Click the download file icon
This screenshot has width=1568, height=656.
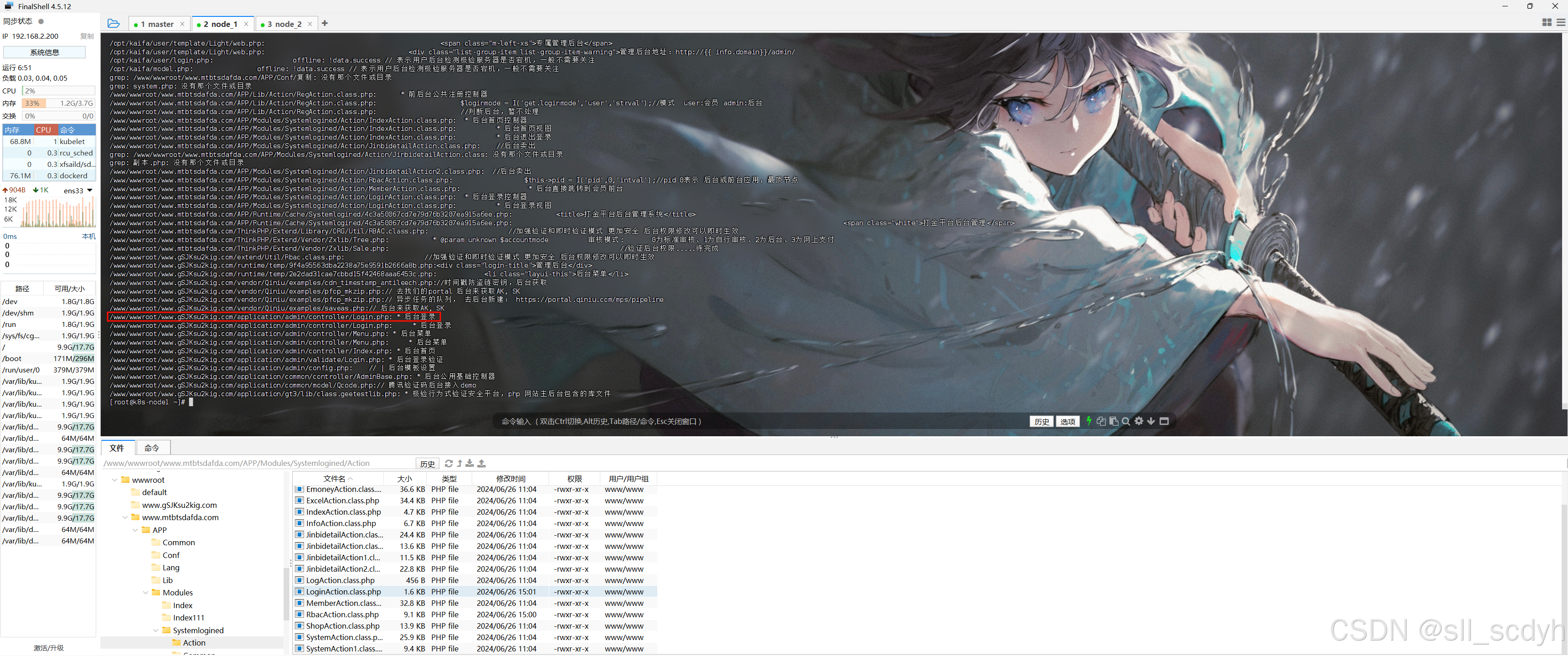click(x=470, y=464)
